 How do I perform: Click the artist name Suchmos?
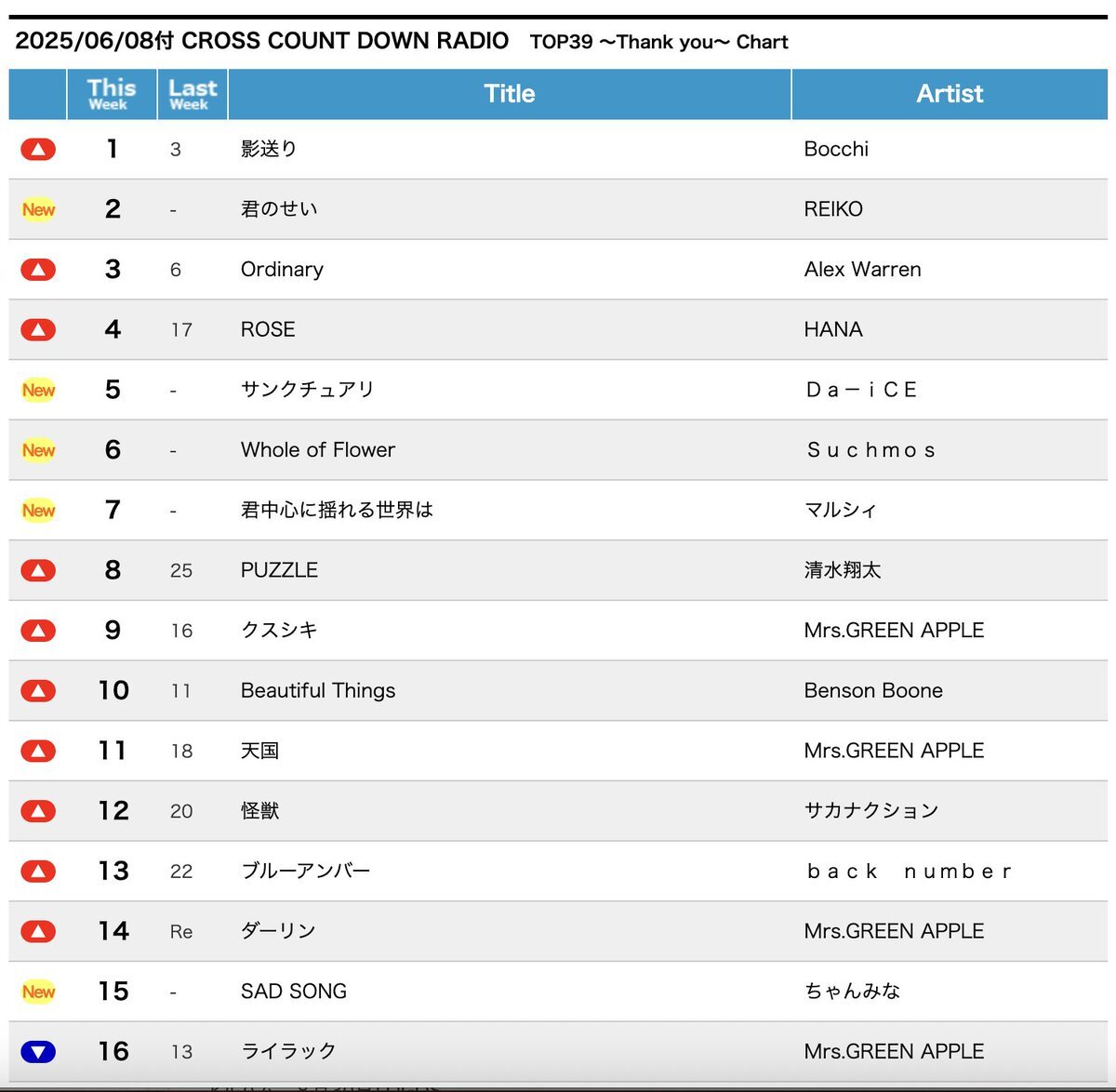click(871, 450)
